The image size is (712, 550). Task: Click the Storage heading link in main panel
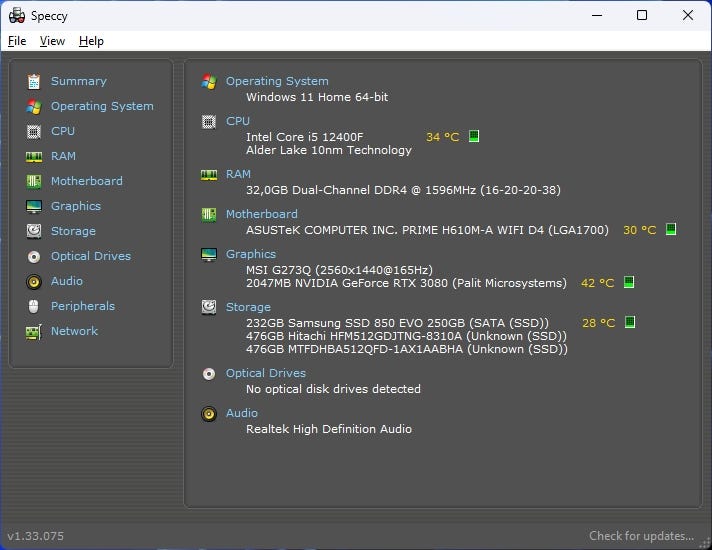click(x=248, y=307)
